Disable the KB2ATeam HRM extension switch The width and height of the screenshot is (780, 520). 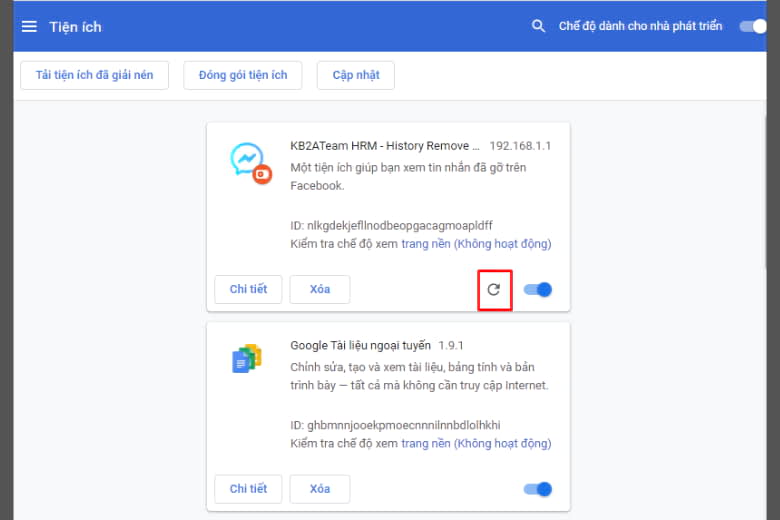click(x=538, y=290)
